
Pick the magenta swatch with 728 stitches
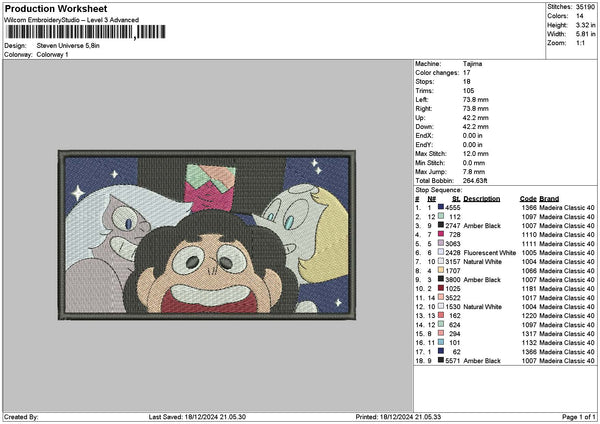coord(441,235)
